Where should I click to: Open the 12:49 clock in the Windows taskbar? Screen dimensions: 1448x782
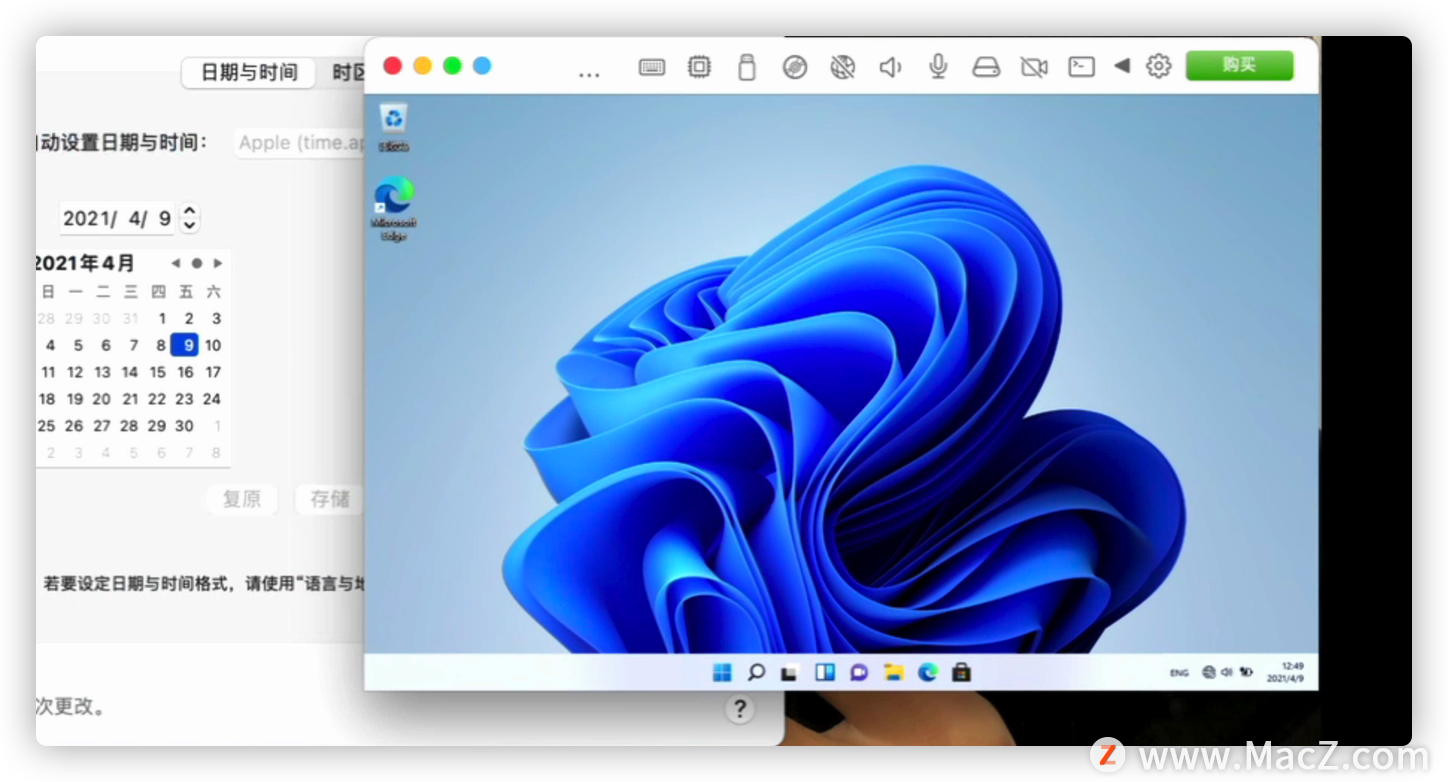click(x=1285, y=672)
